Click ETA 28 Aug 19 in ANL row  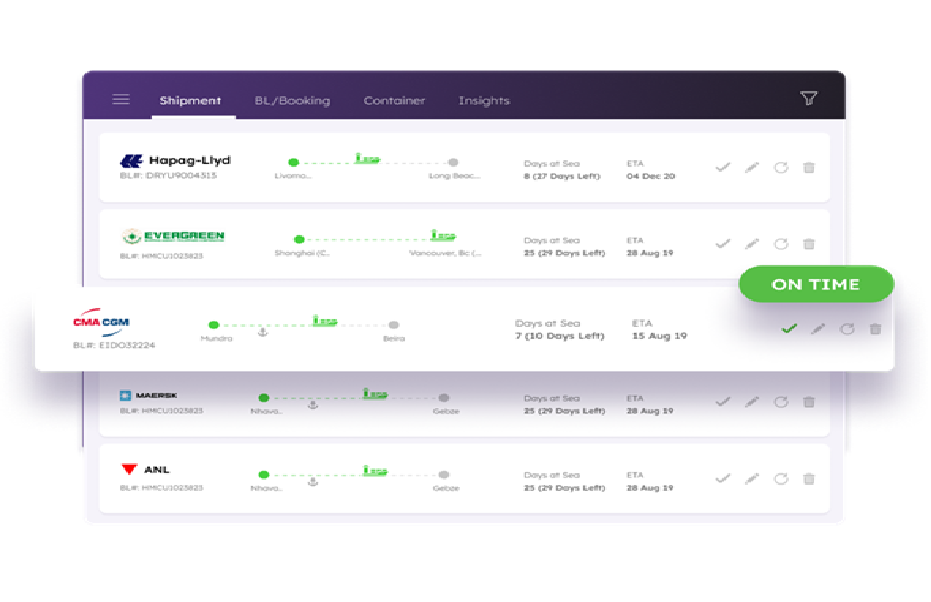coord(650,488)
